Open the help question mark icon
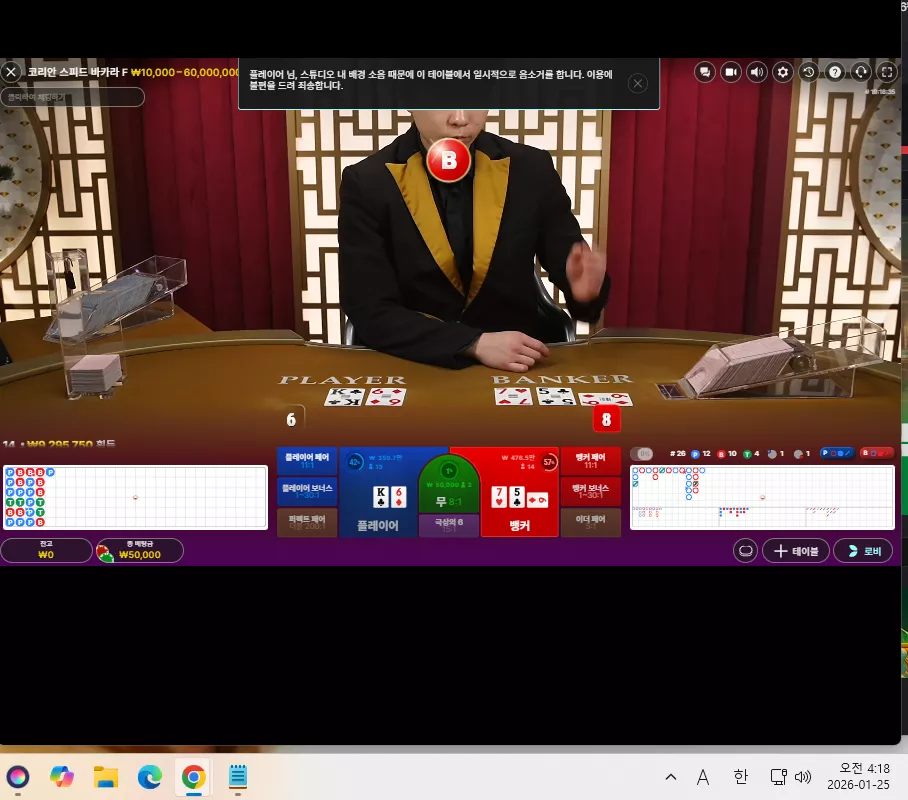This screenshot has width=908, height=800. coord(835,72)
